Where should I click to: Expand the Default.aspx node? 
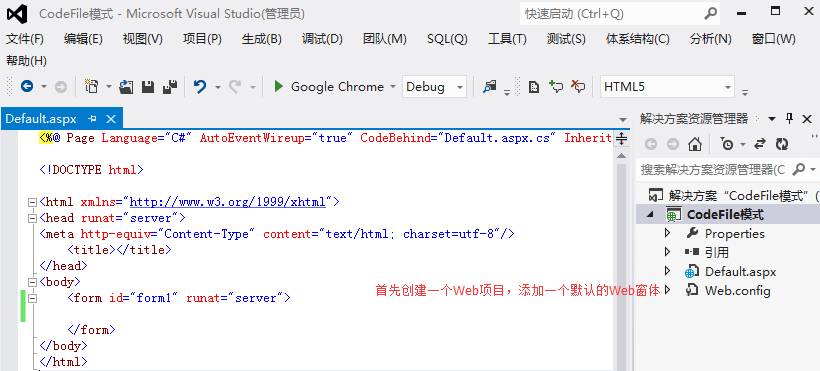coord(667,271)
